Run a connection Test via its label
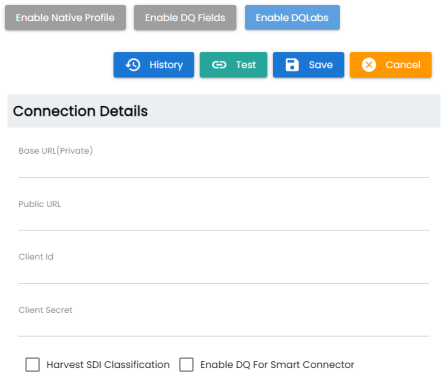 click(x=246, y=65)
